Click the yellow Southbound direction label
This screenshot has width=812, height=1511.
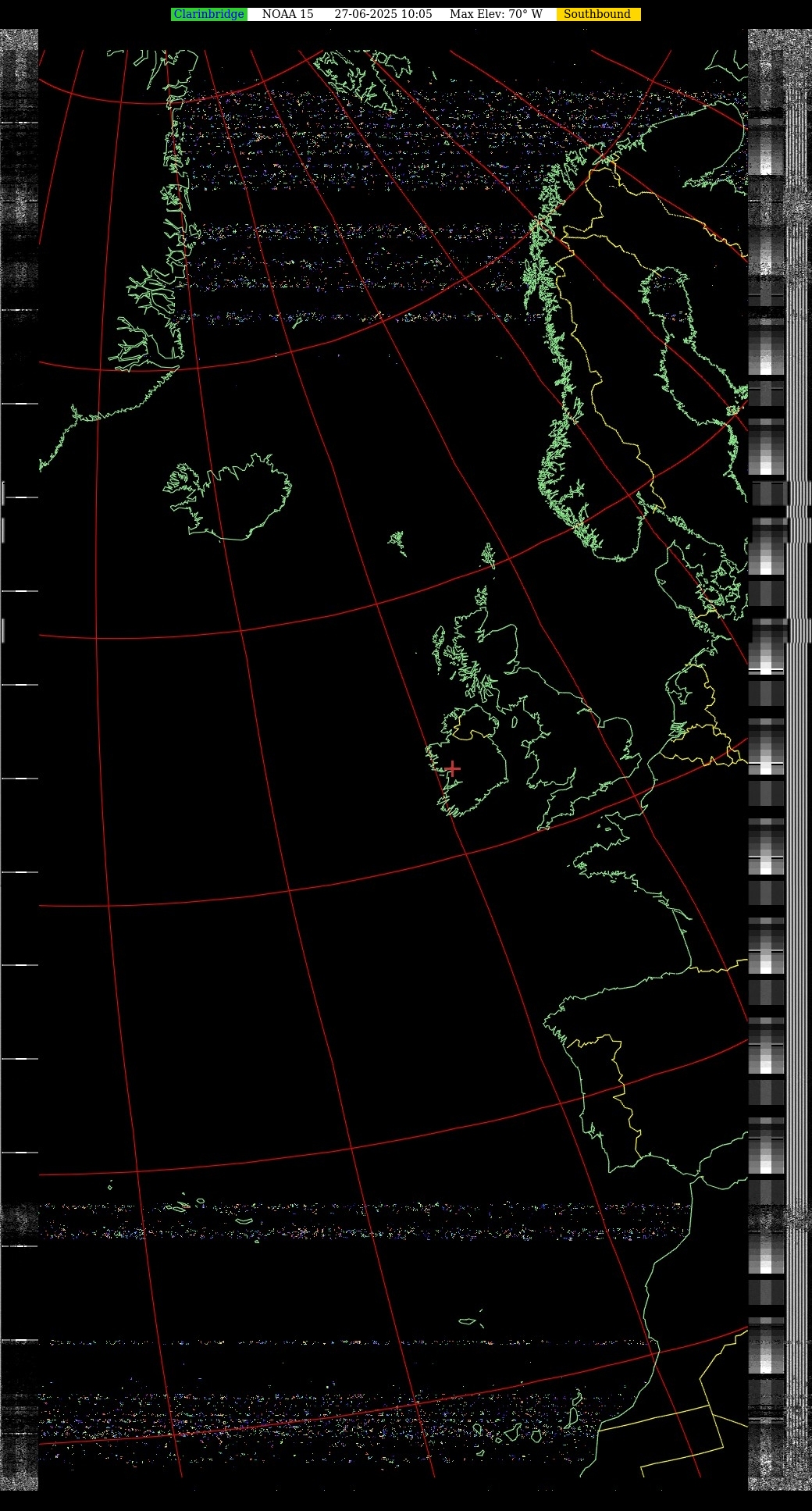[598, 14]
